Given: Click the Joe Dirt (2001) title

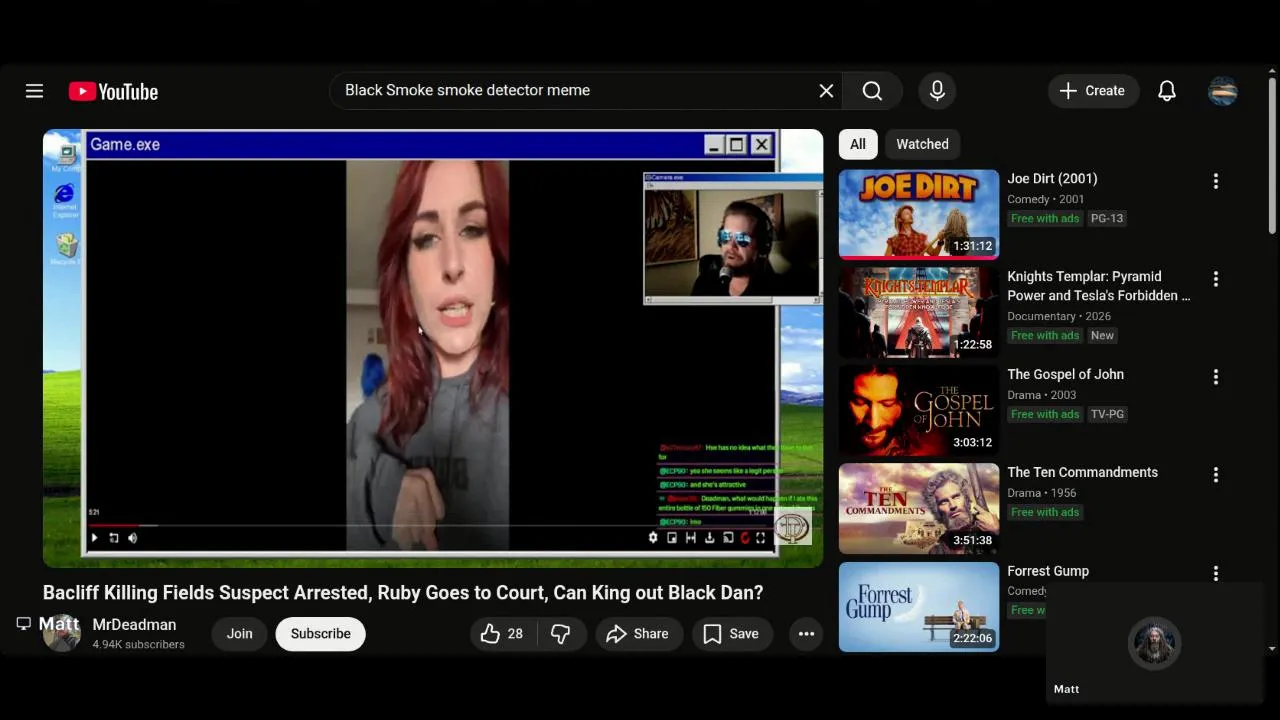Looking at the screenshot, I should (x=1052, y=179).
